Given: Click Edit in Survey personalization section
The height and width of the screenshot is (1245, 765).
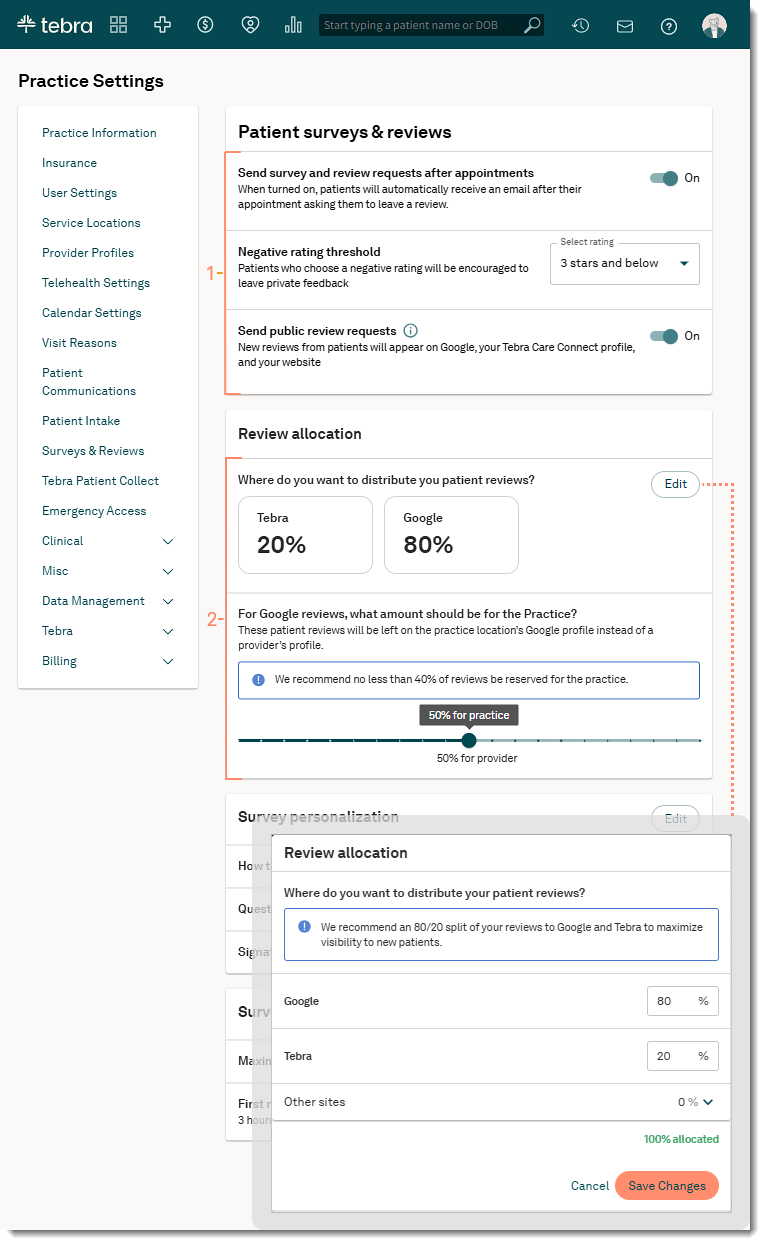Looking at the screenshot, I should point(676,819).
